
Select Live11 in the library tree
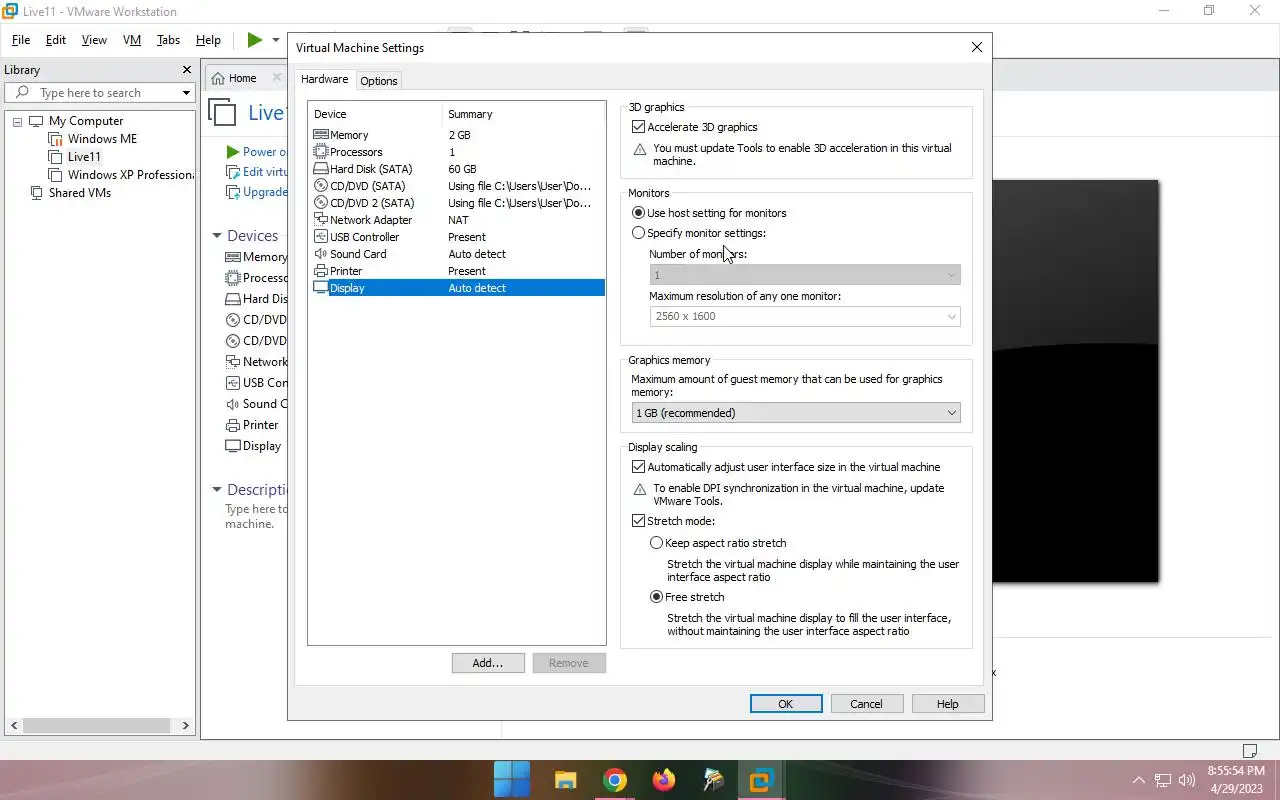[84, 157]
